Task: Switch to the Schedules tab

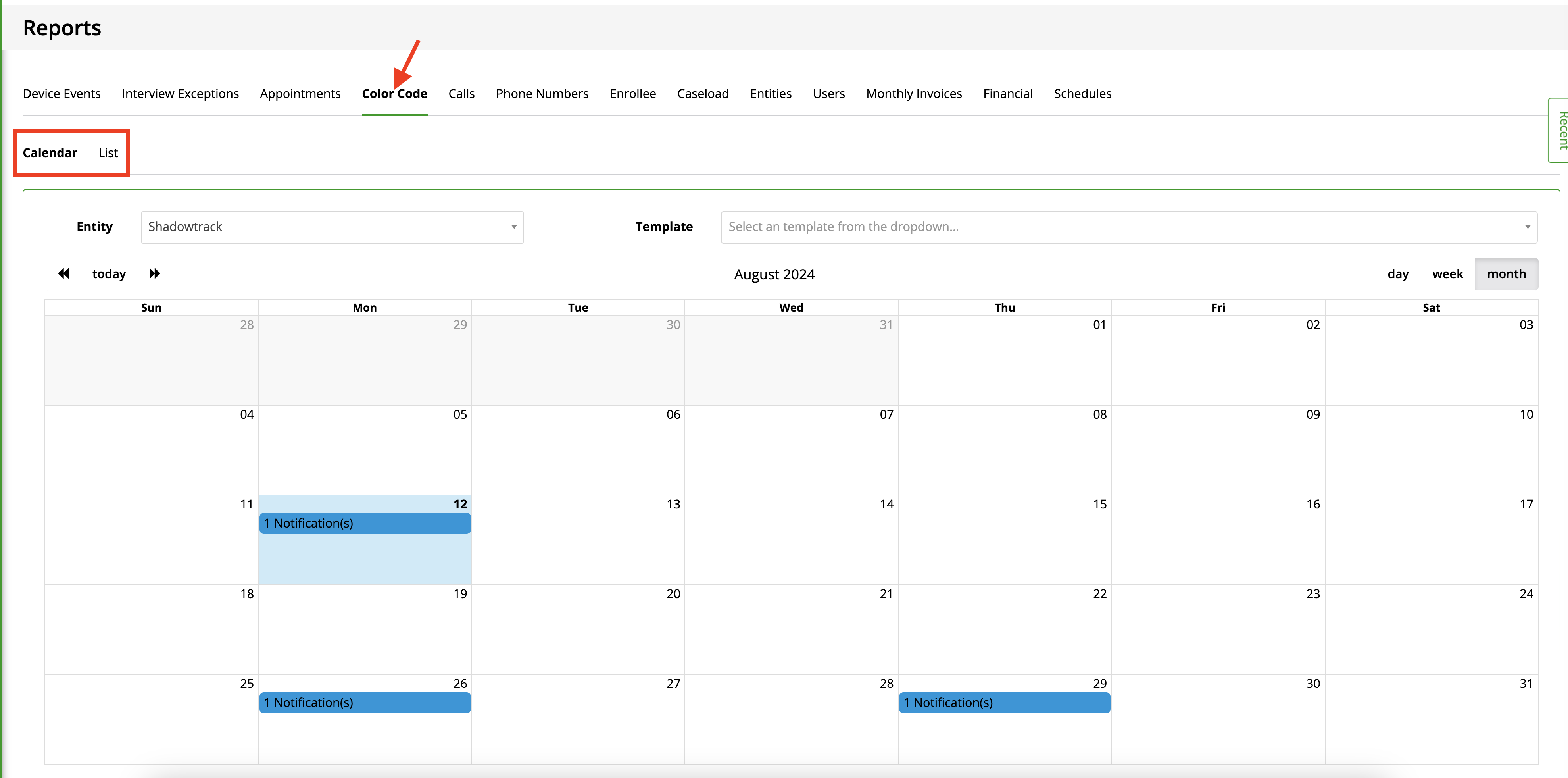Action: [1082, 94]
